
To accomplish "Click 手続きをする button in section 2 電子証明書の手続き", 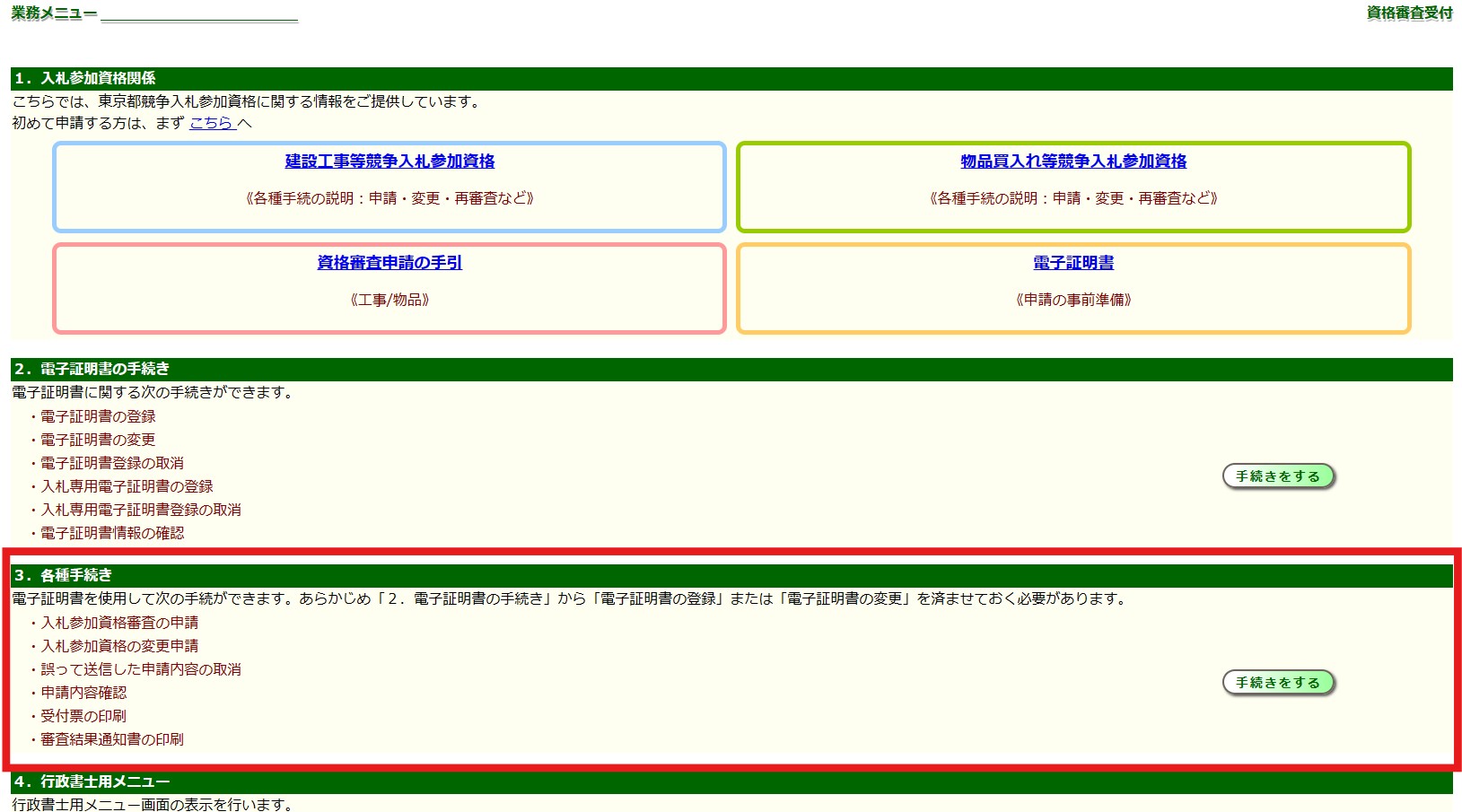I will tap(1278, 476).
